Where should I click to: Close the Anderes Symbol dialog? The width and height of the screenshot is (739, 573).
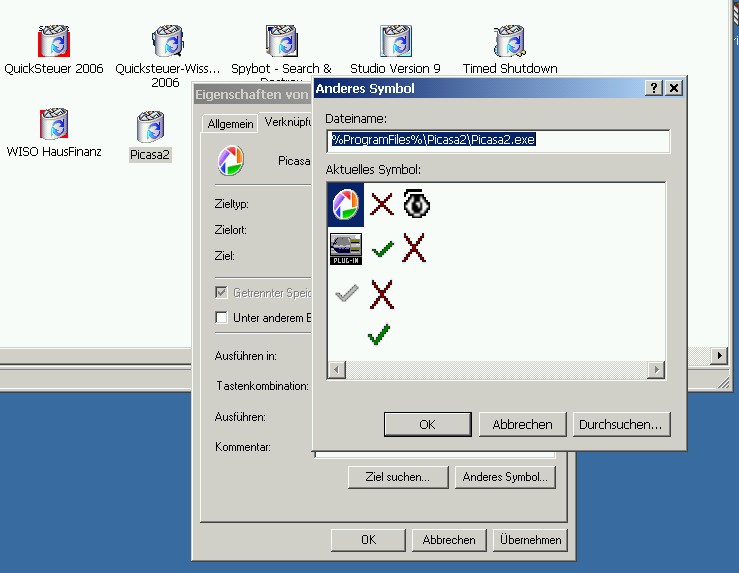coord(674,88)
